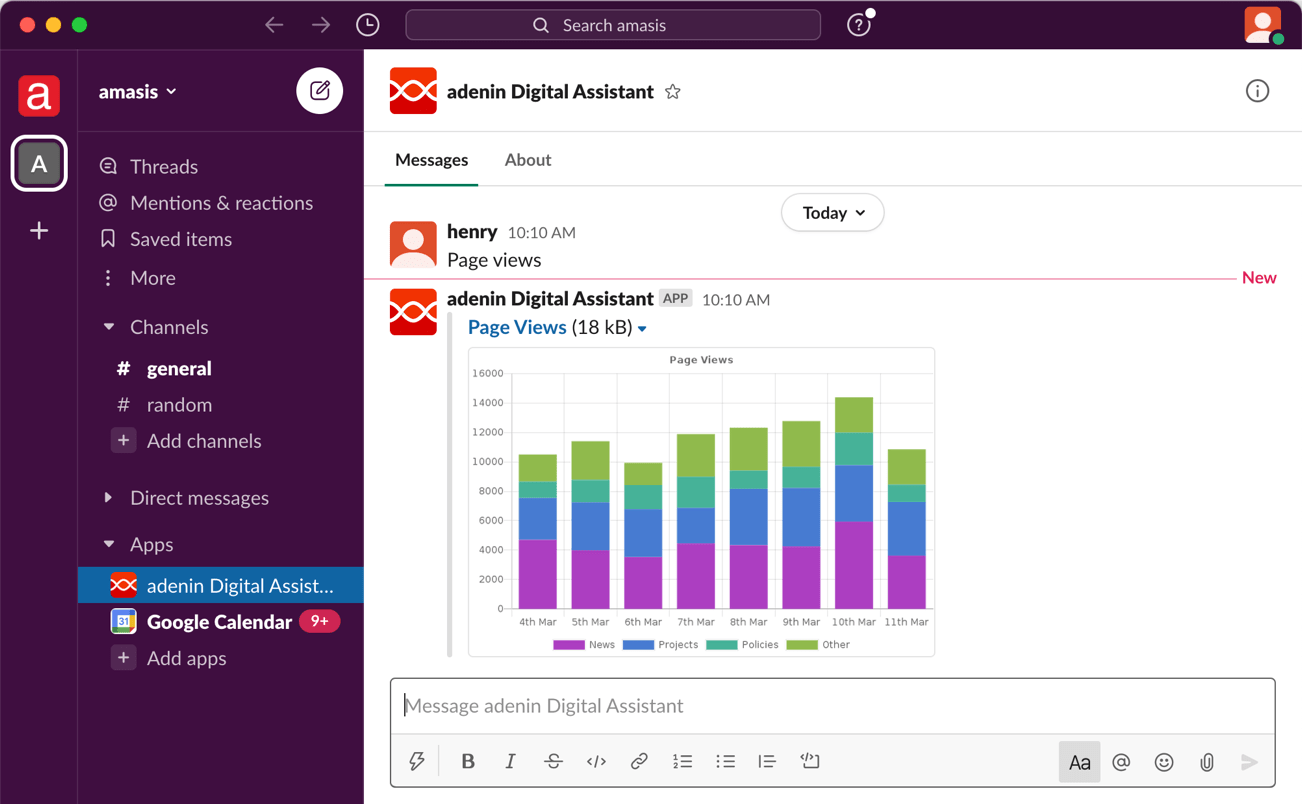Click Add channels
1302x804 pixels.
click(x=204, y=441)
